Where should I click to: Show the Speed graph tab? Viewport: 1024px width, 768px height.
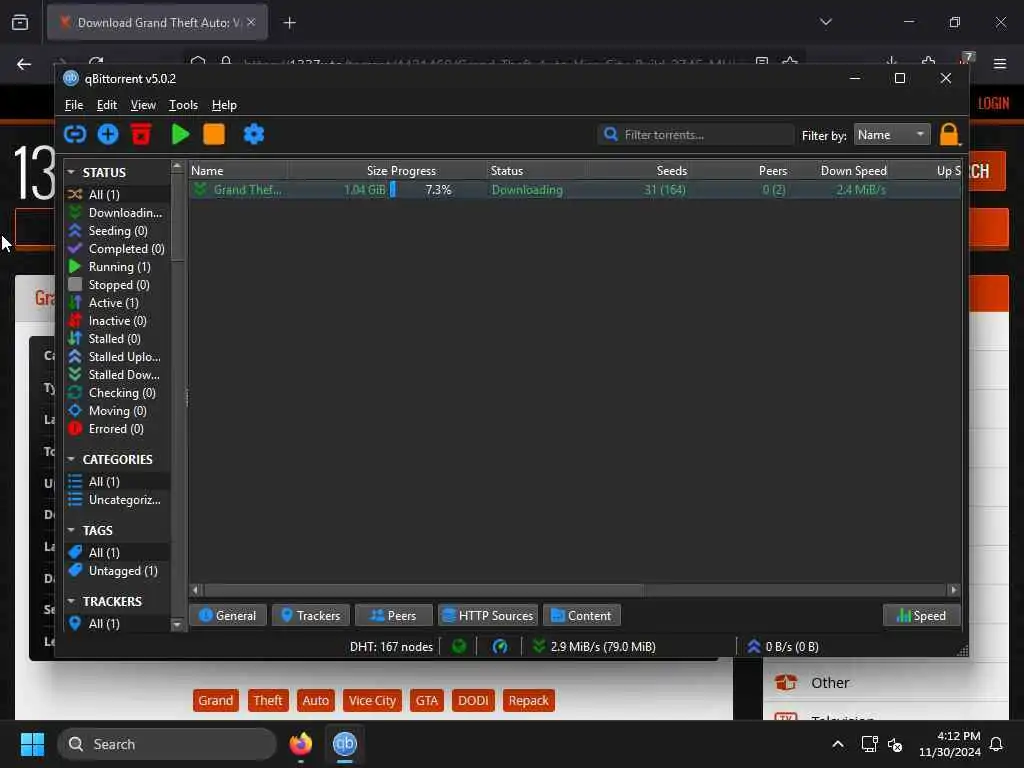[x=921, y=615]
